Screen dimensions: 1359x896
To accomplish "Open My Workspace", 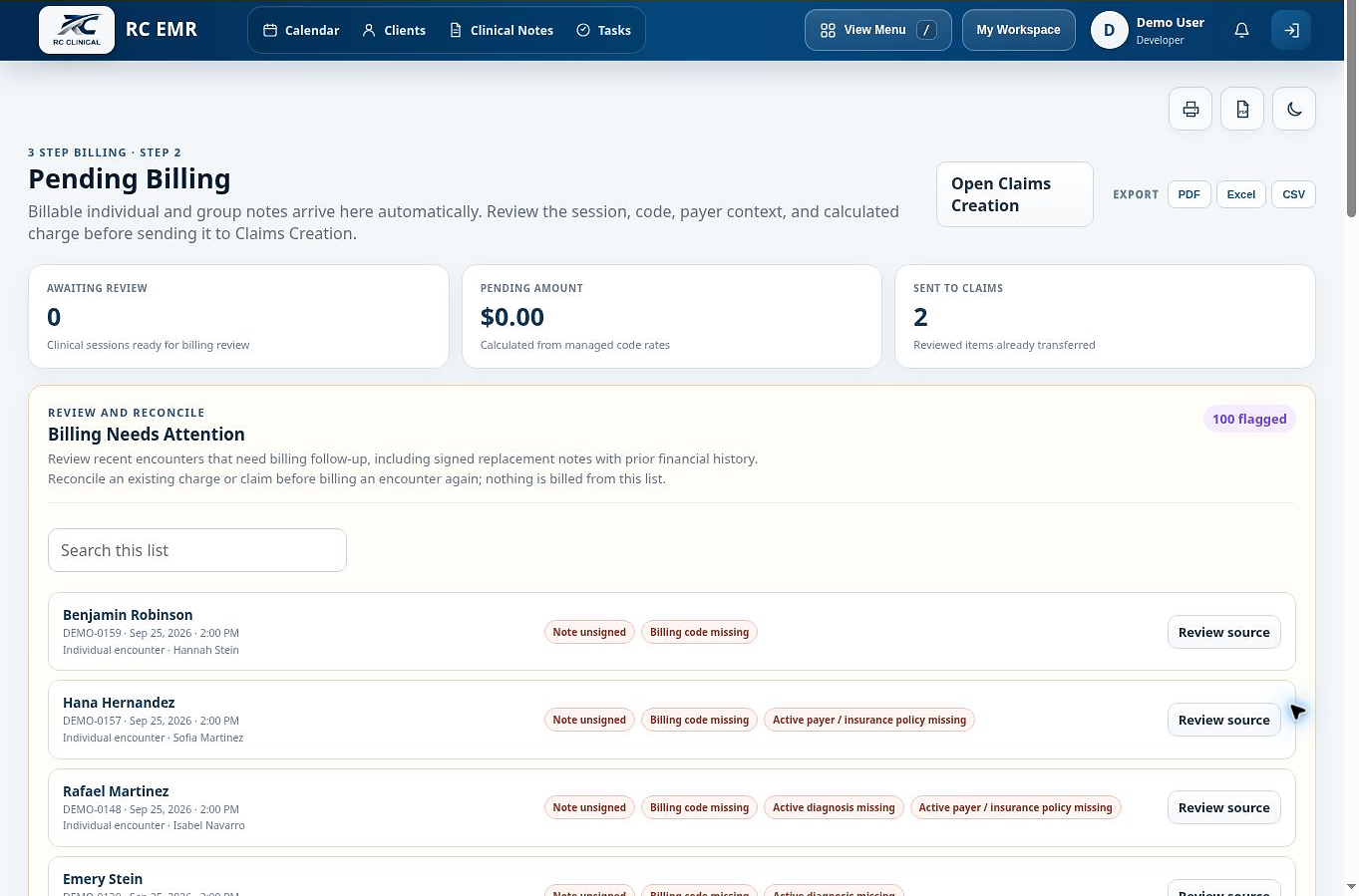I will [x=1018, y=30].
